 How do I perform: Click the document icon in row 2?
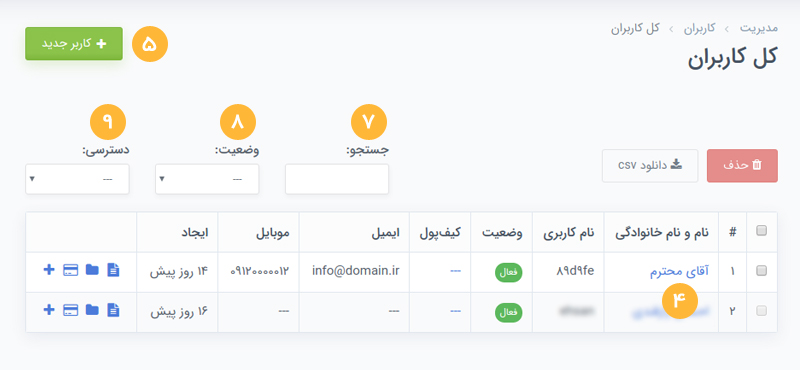point(113,310)
